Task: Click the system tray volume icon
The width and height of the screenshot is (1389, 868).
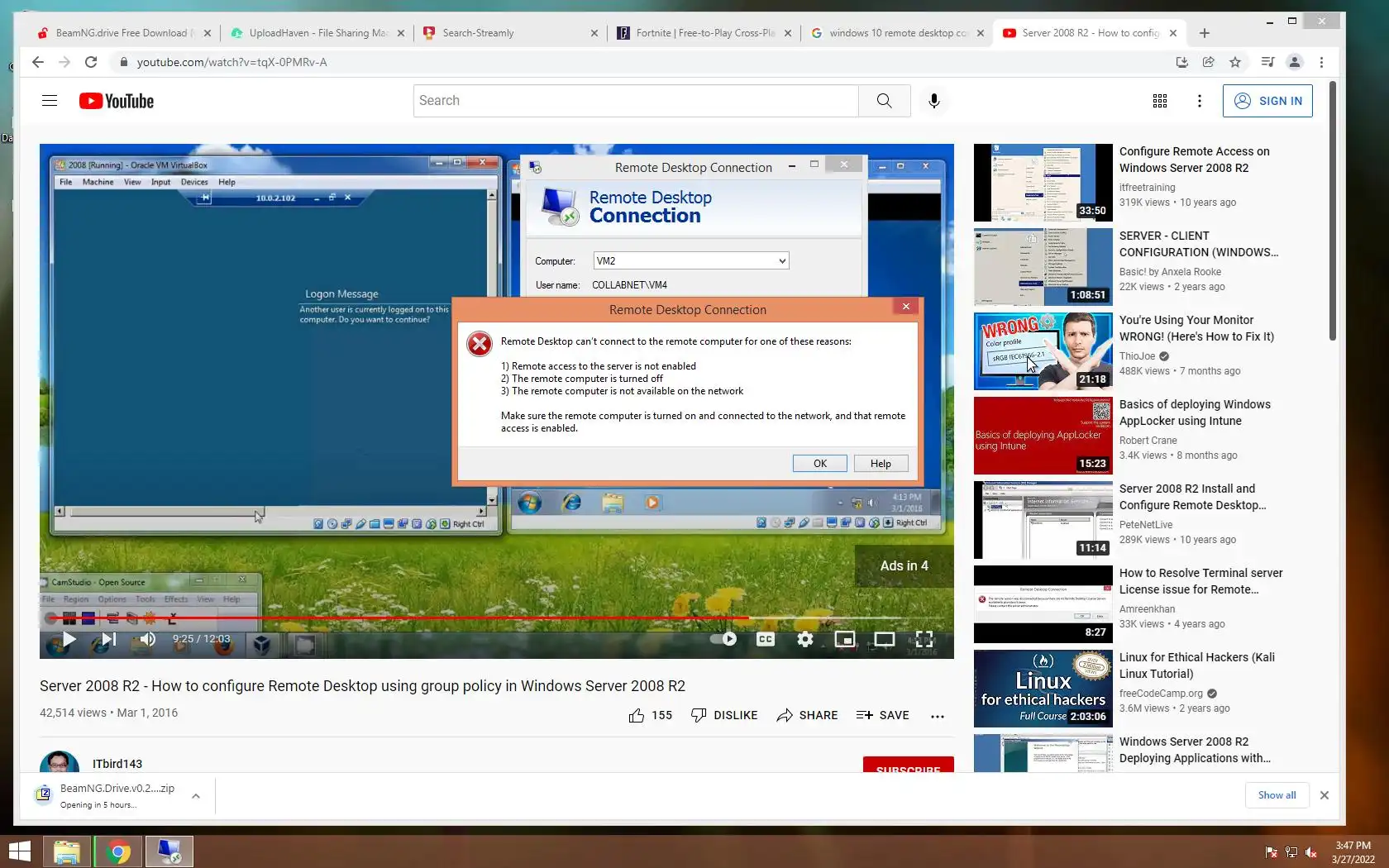Action: click(x=1310, y=852)
